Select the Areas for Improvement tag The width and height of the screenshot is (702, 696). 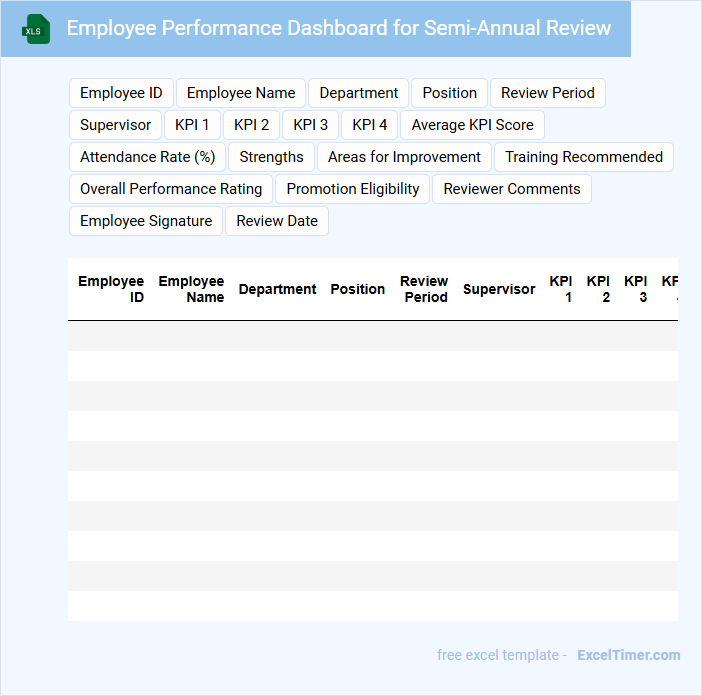pyautogui.click(x=404, y=157)
